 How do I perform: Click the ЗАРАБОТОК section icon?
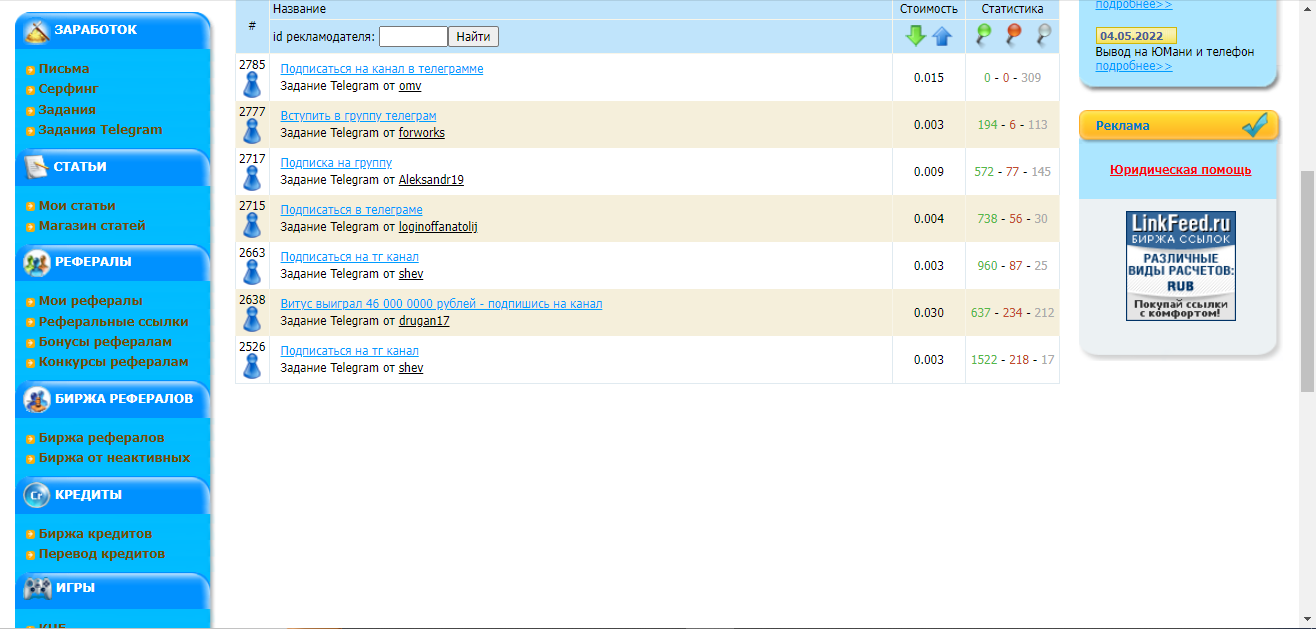[x=37, y=31]
